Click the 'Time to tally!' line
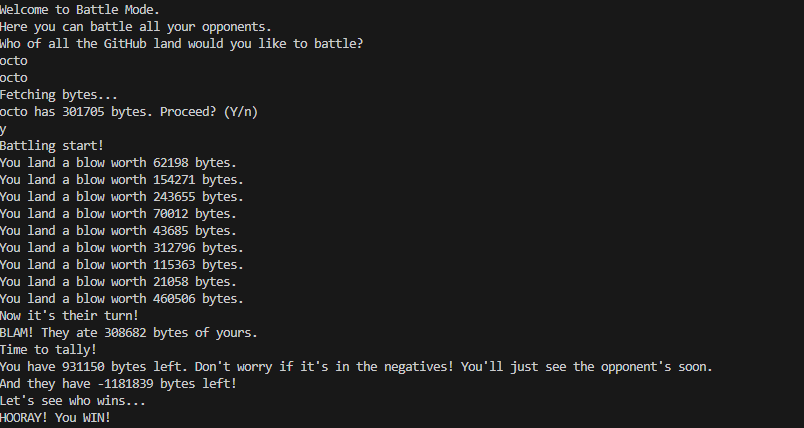The image size is (804, 428). click(x=49, y=350)
